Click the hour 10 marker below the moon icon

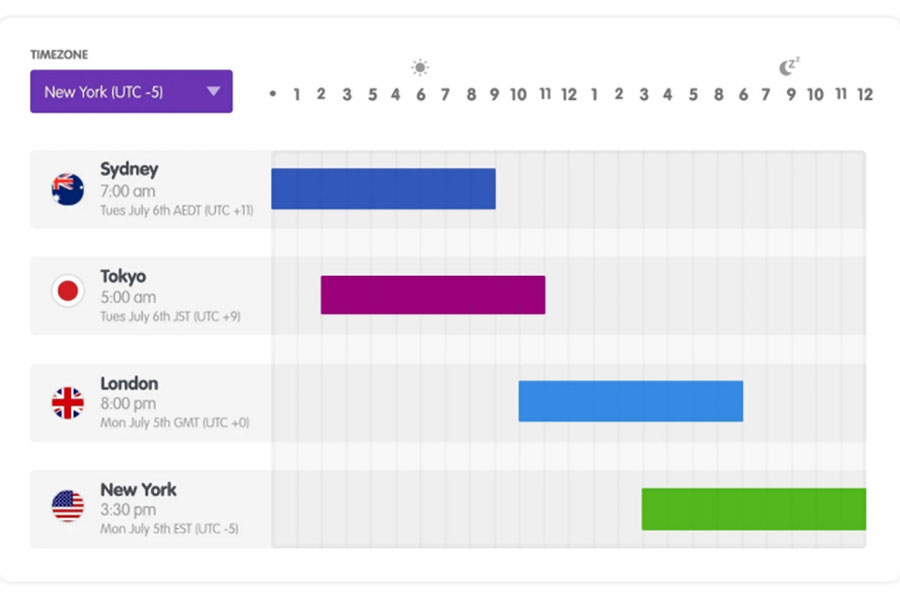[x=815, y=94]
